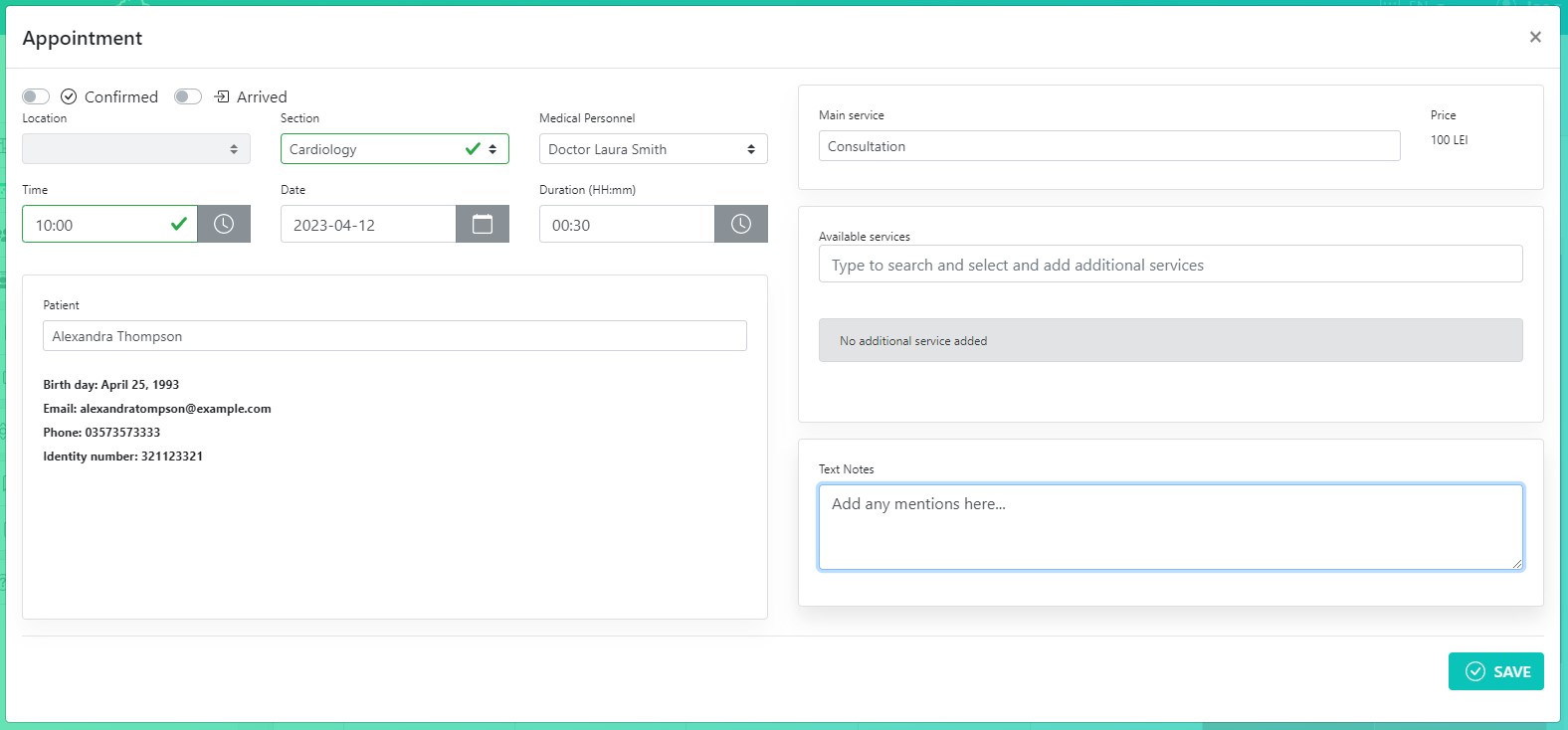Viewport: 1568px width, 730px height.
Task: Click the Confirmed checkmark circle icon
Action: [x=69, y=96]
